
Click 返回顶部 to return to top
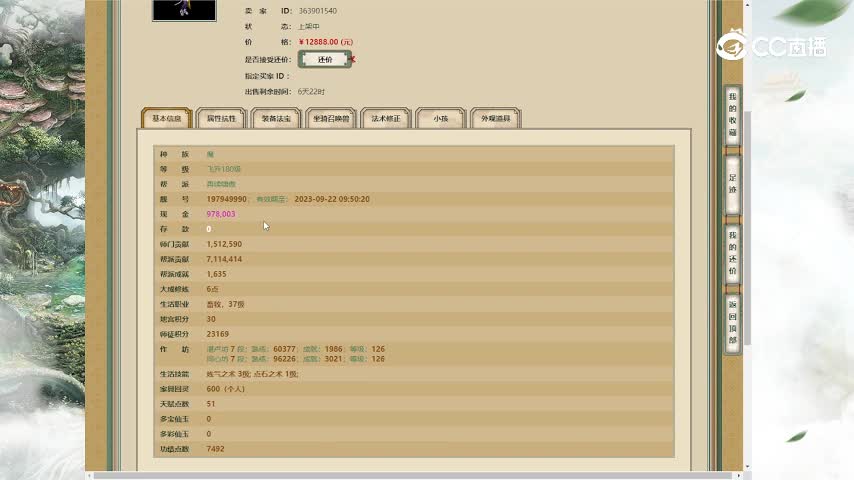point(732,323)
